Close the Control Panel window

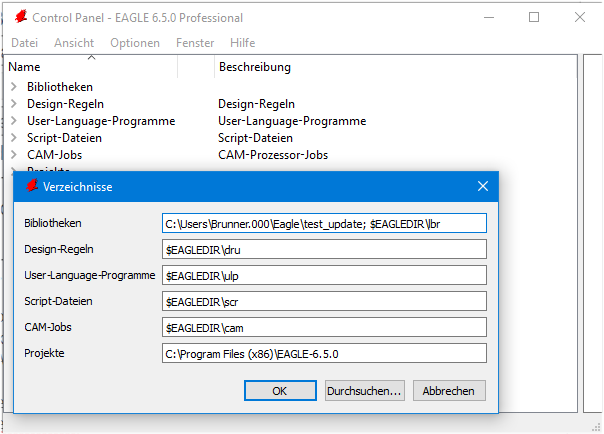tap(580, 17)
